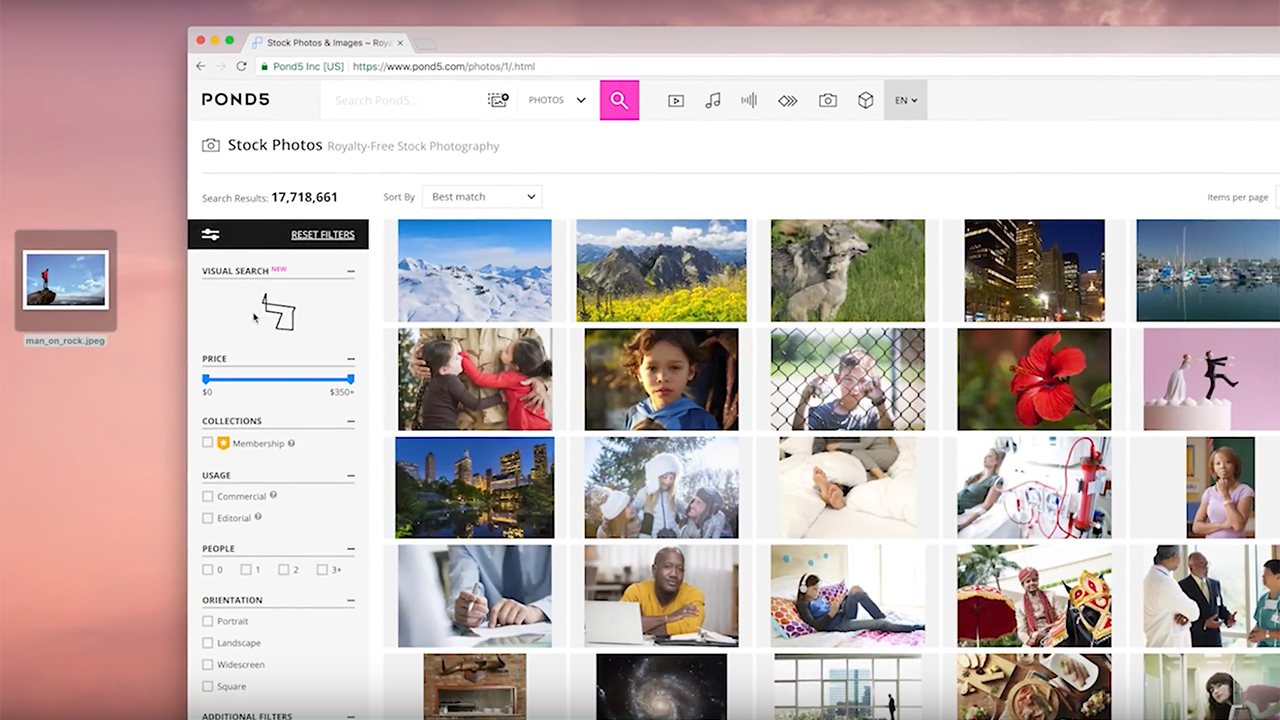Select Portrait orientation checkbox
1280x720 pixels.
[x=208, y=621]
